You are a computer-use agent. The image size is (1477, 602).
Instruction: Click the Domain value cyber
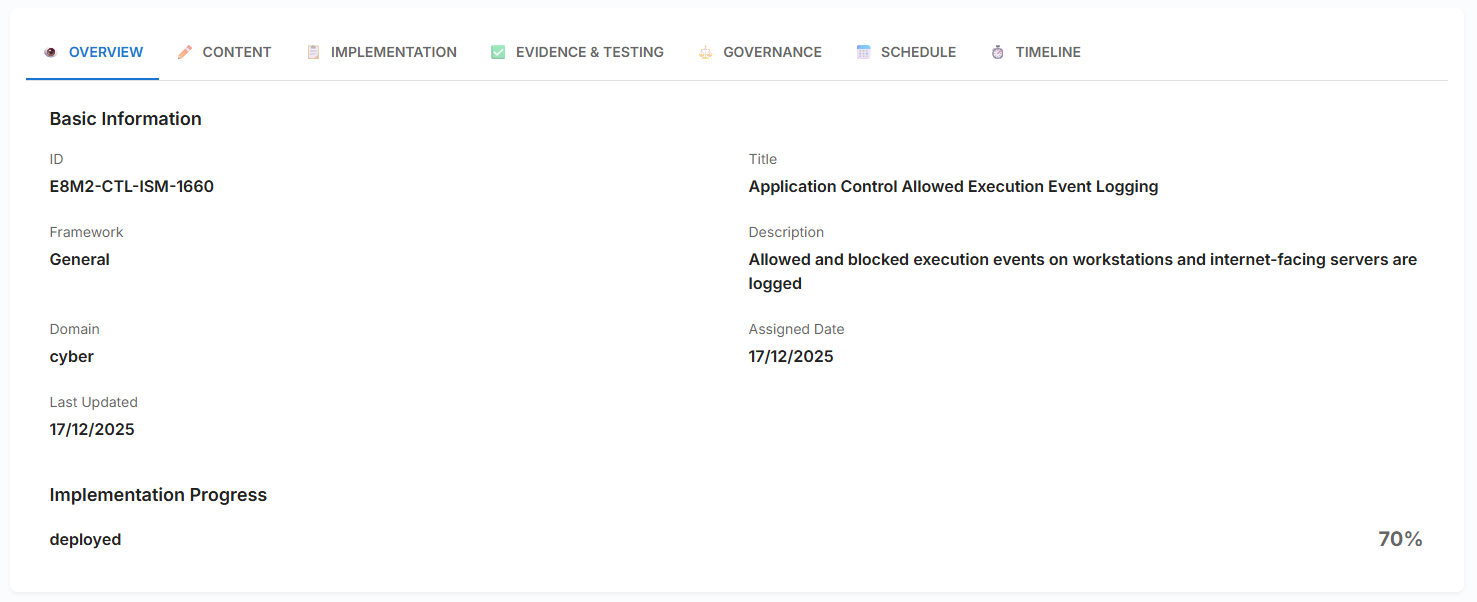tap(72, 356)
